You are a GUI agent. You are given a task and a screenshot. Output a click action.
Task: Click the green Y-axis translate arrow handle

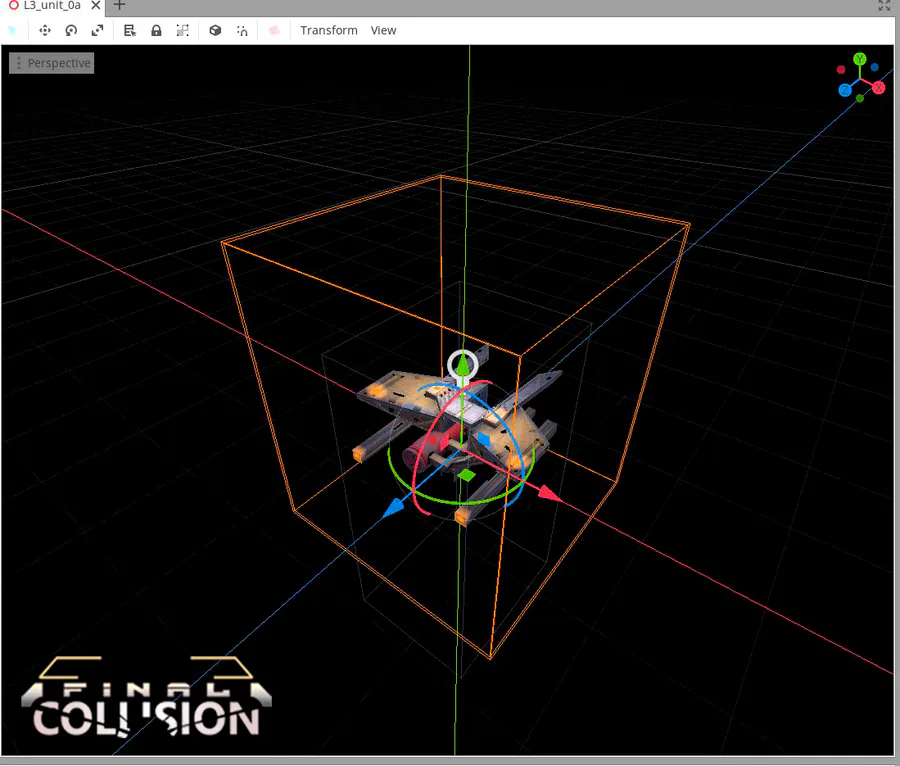click(462, 365)
